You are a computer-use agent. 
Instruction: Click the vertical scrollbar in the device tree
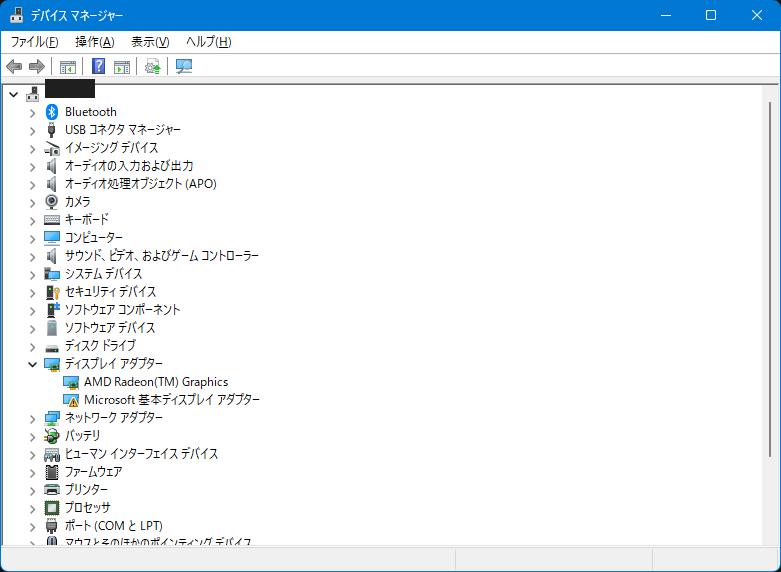[770, 279]
